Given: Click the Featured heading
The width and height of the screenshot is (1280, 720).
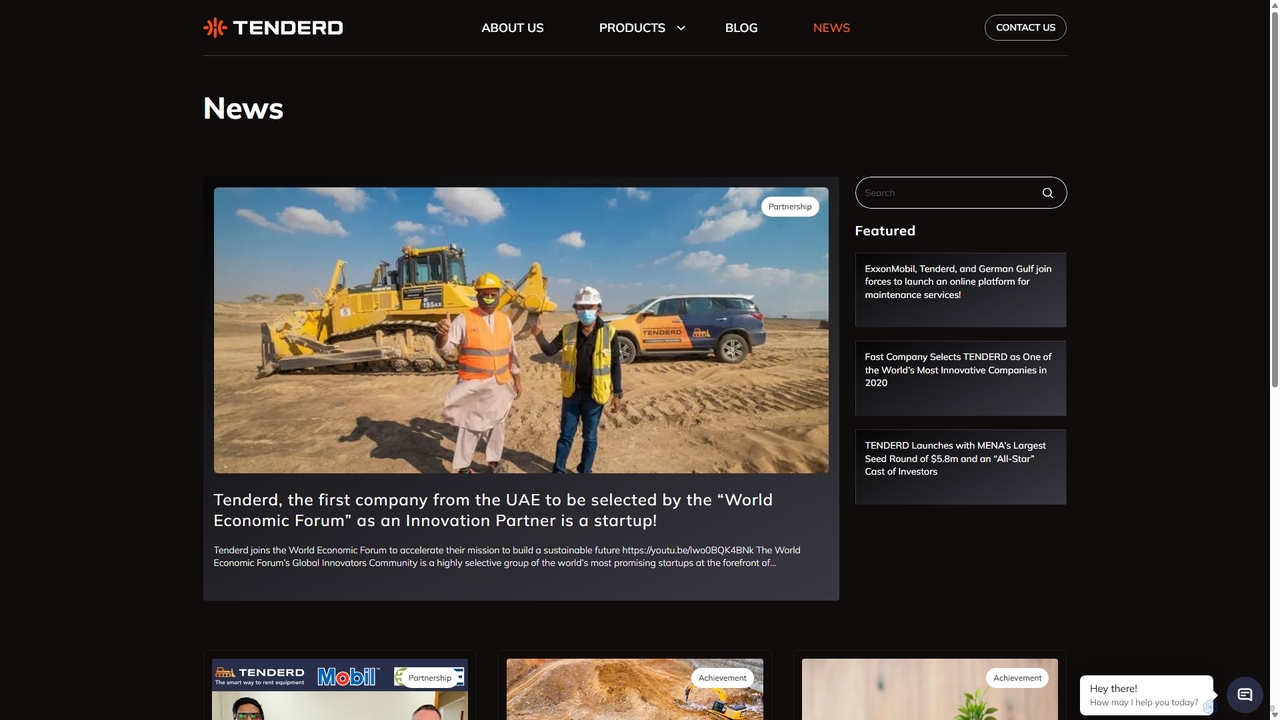Looking at the screenshot, I should pyautogui.click(x=885, y=231).
